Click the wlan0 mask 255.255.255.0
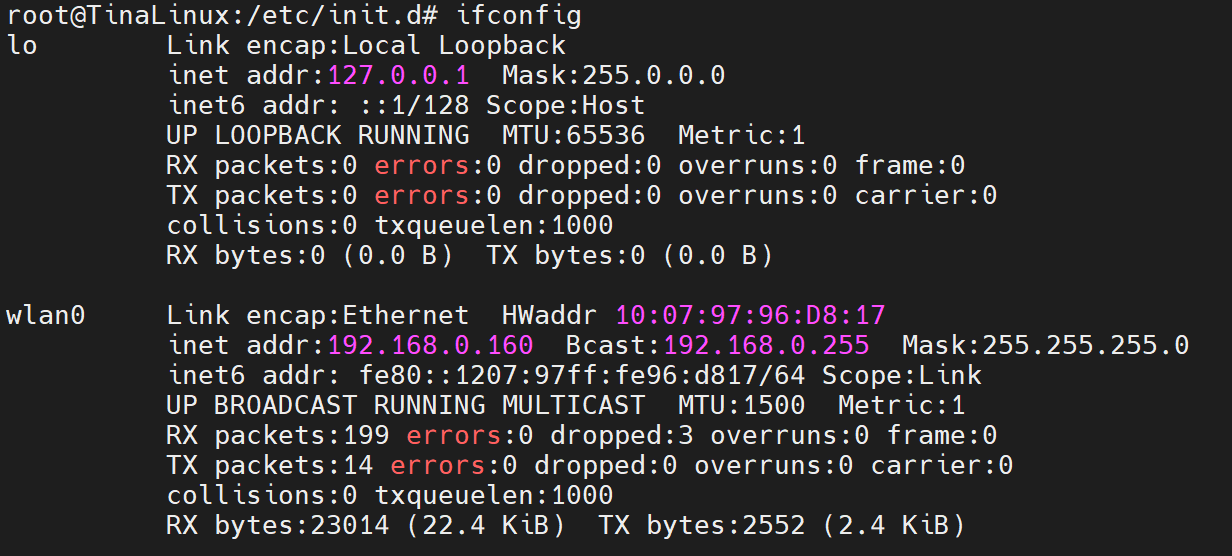1232x556 pixels. point(1085,346)
